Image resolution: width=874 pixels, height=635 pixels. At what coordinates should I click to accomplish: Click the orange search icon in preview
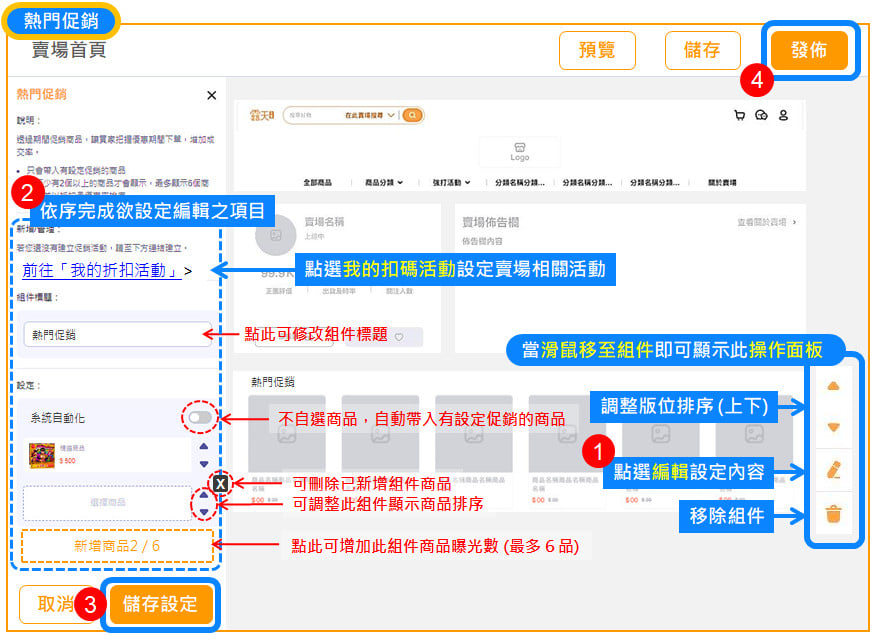click(412, 116)
